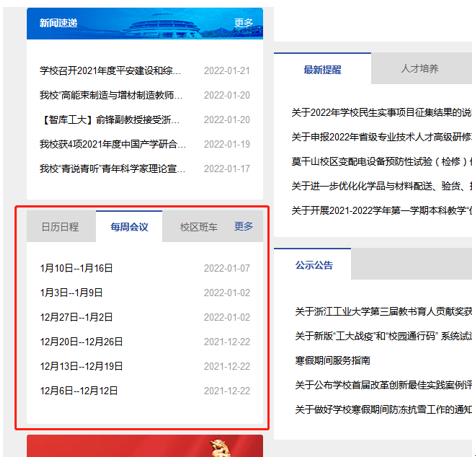The width and height of the screenshot is (476, 464).
Task: Open notice 关于2022年学校民生实事项目征集结果
Action: click(x=382, y=113)
